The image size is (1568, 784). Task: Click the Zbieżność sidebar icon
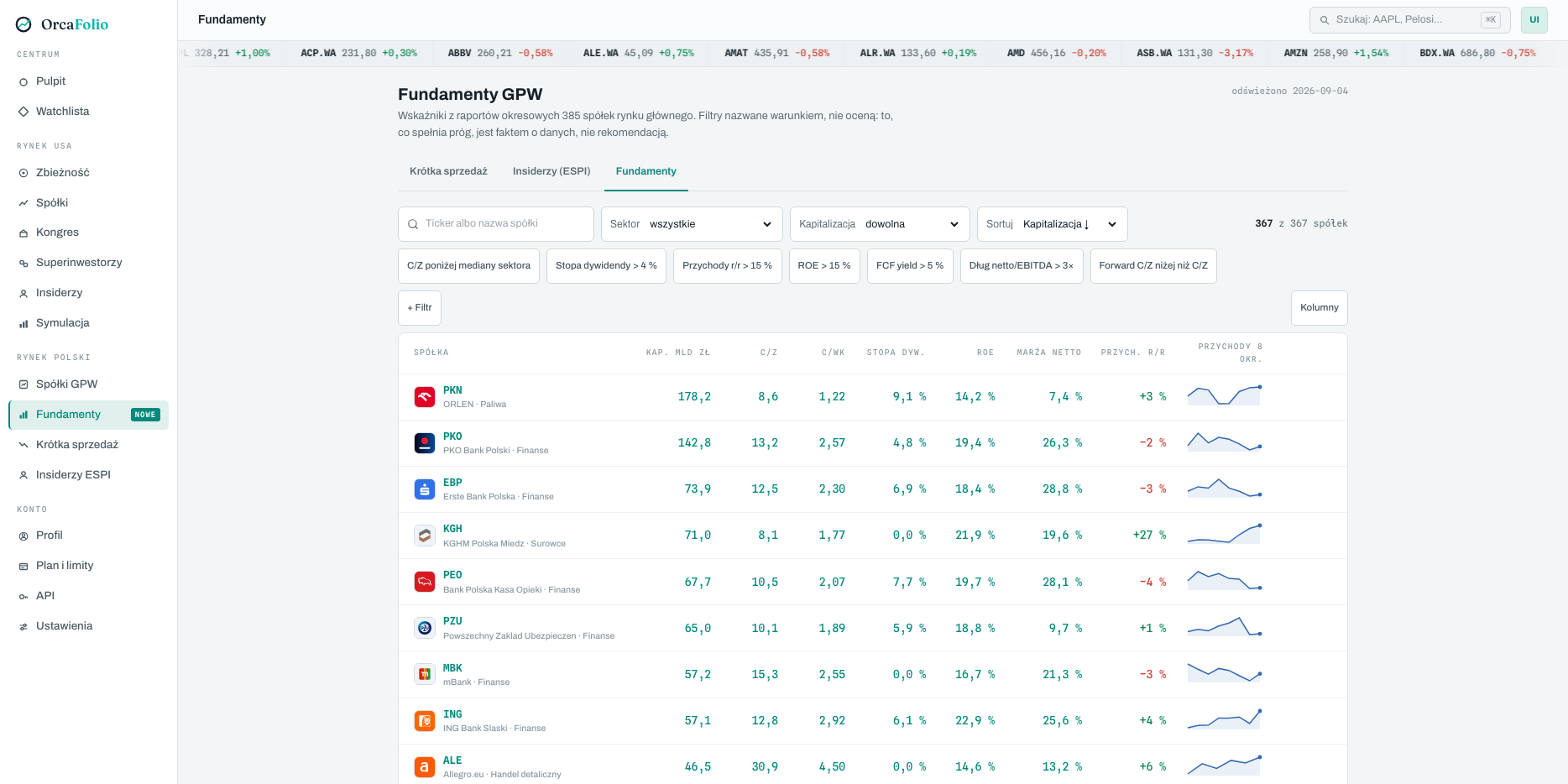click(24, 173)
